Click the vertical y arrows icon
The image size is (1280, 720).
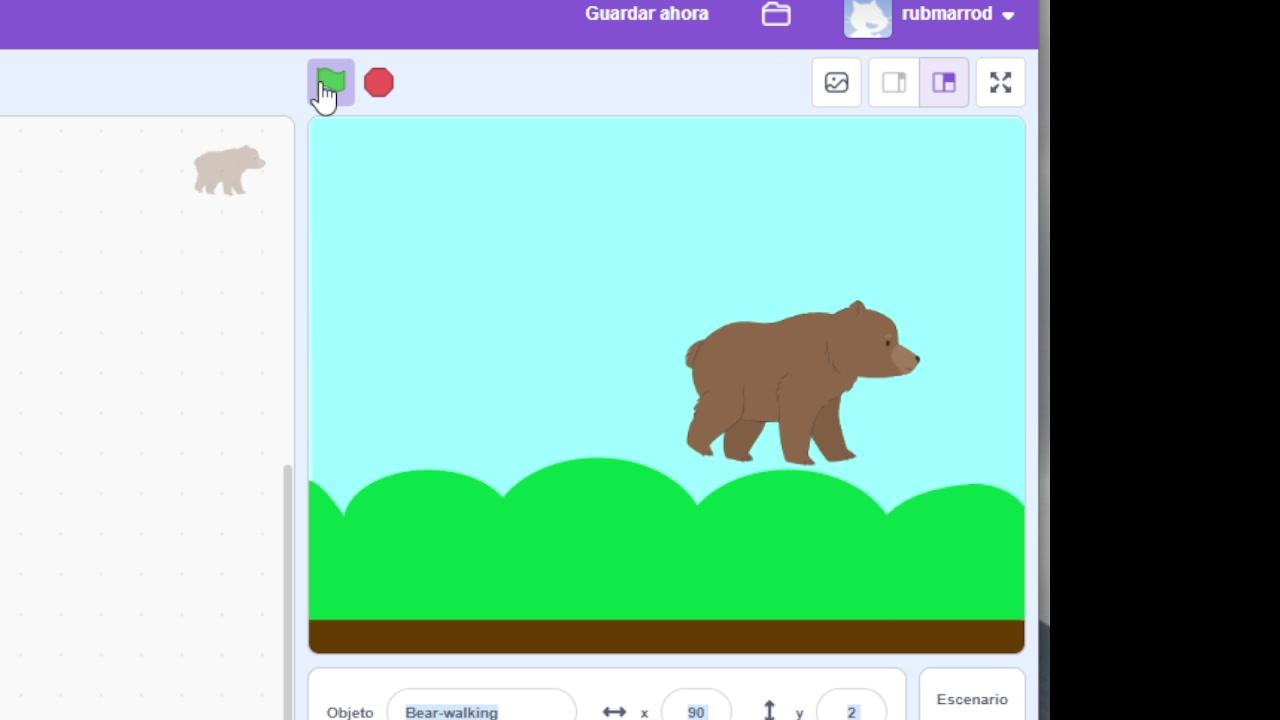coord(769,710)
